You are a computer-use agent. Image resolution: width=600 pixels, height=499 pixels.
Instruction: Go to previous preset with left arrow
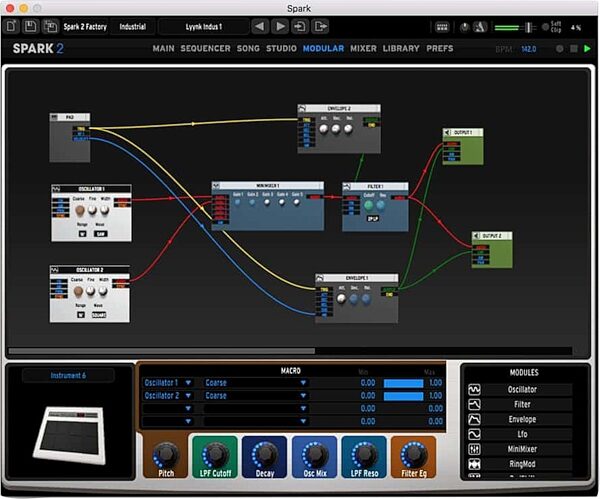260,26
